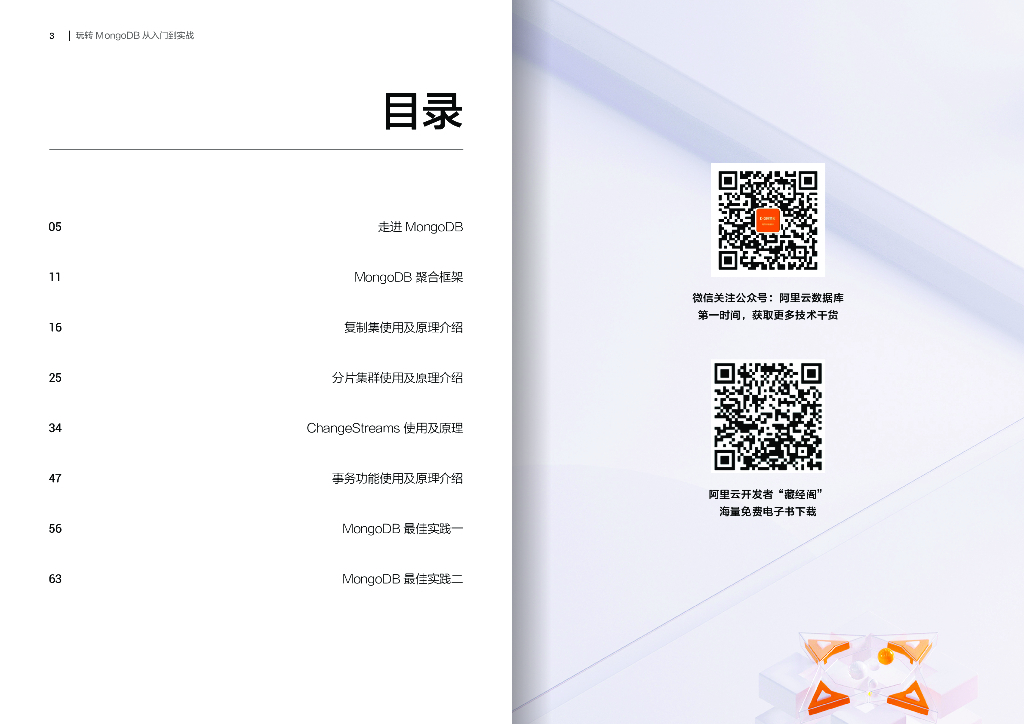Click the '目录' heading
The image size is (1024, 724).
423,111
